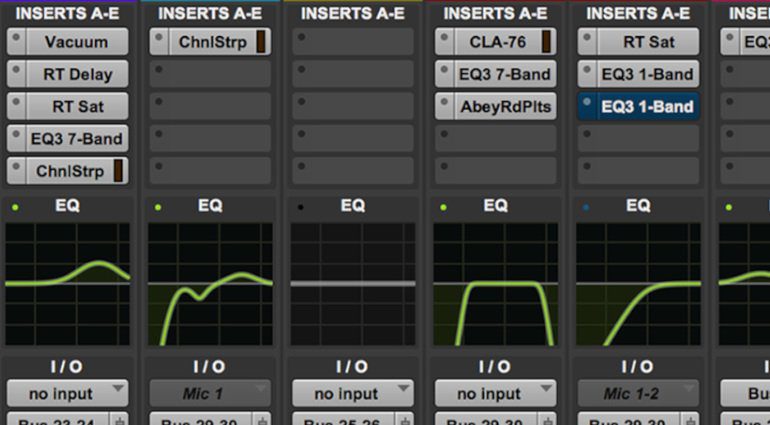770x425 pixels.
Task: Click empty insert slot directly below CLA-76's AbeyRdPlts
Action: tap(495, 139)
